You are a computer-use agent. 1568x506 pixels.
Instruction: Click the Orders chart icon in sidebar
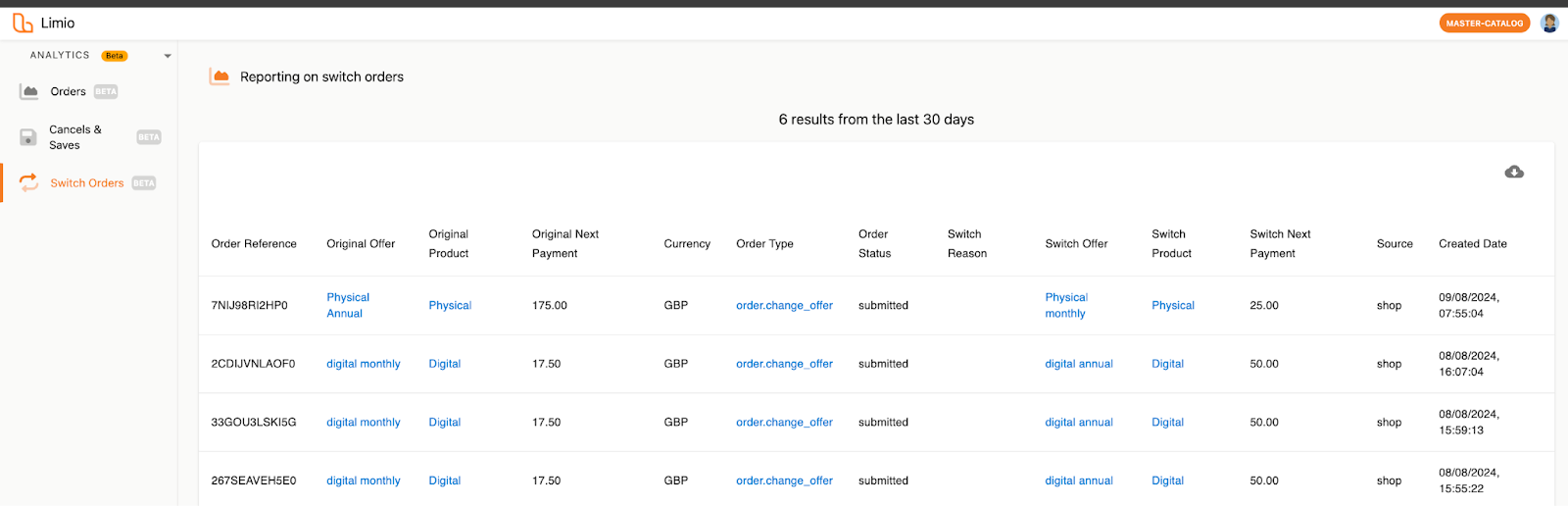click(29, 91)
